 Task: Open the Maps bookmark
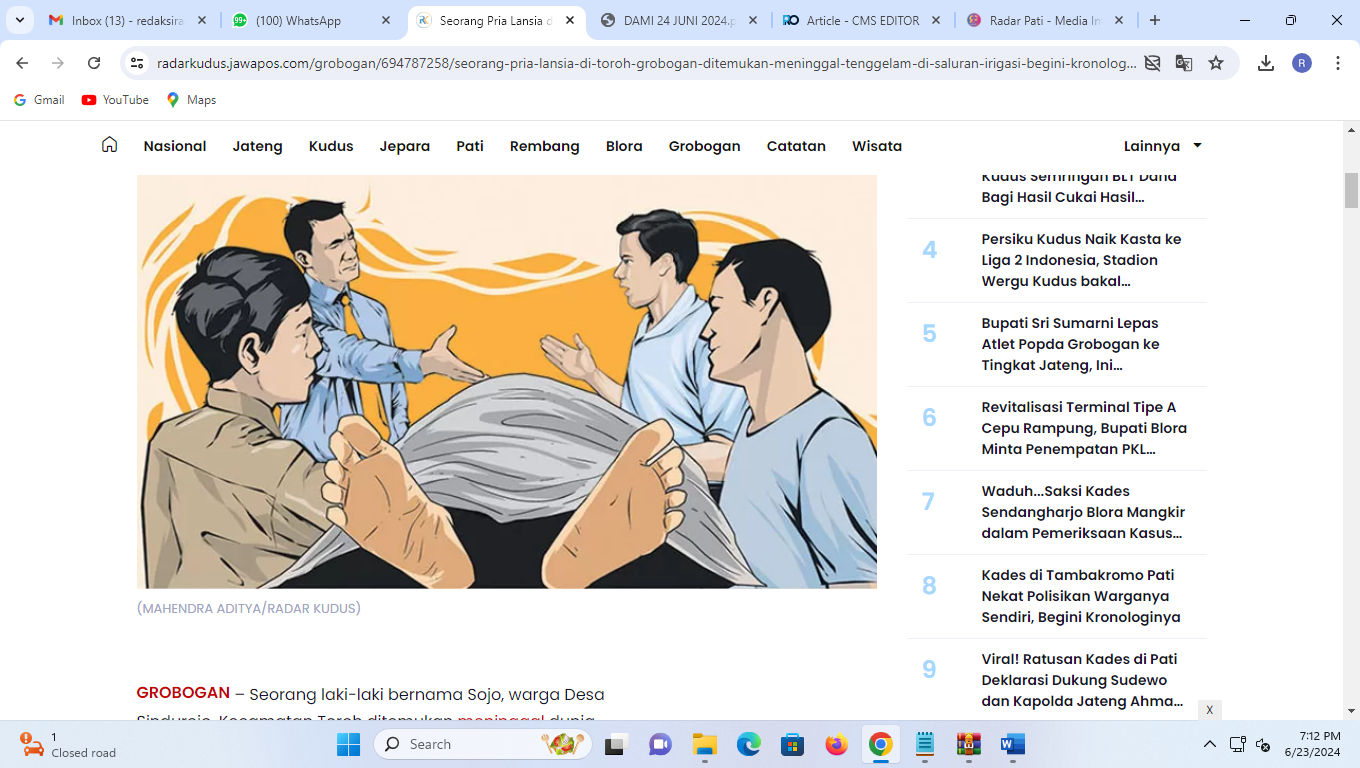click(x=191, y=100)
